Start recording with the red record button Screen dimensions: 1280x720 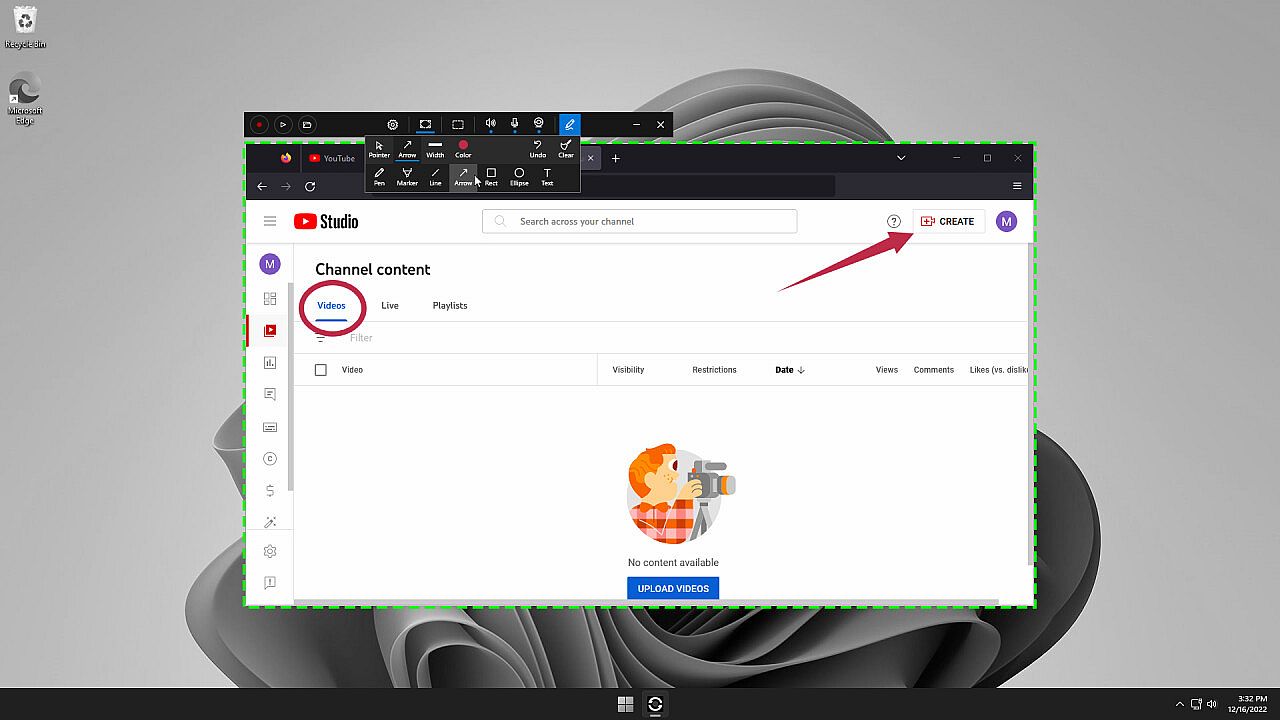[259, 125]
